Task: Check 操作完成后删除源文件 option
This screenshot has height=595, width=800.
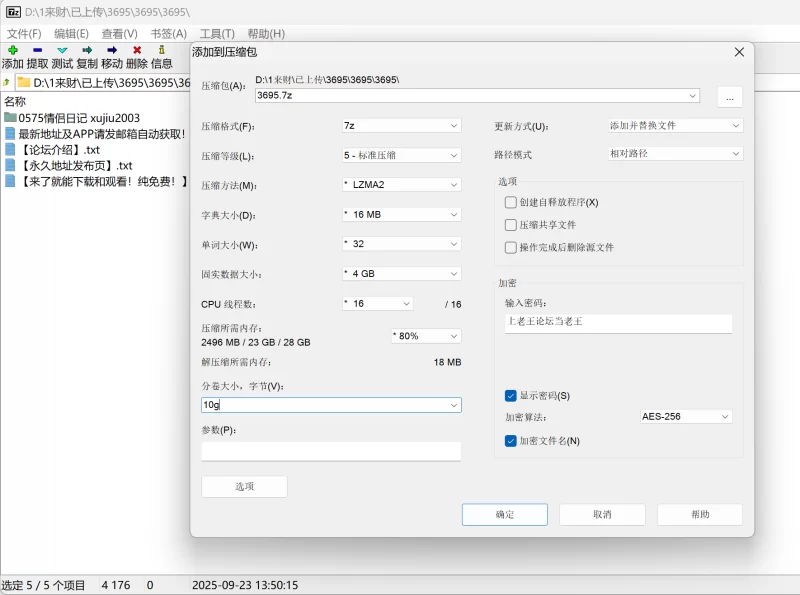Action: click(511, 247)
